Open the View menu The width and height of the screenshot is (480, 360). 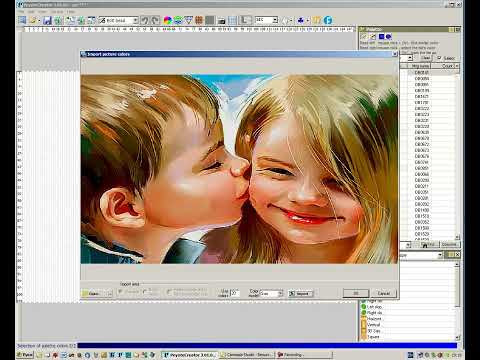42,12
